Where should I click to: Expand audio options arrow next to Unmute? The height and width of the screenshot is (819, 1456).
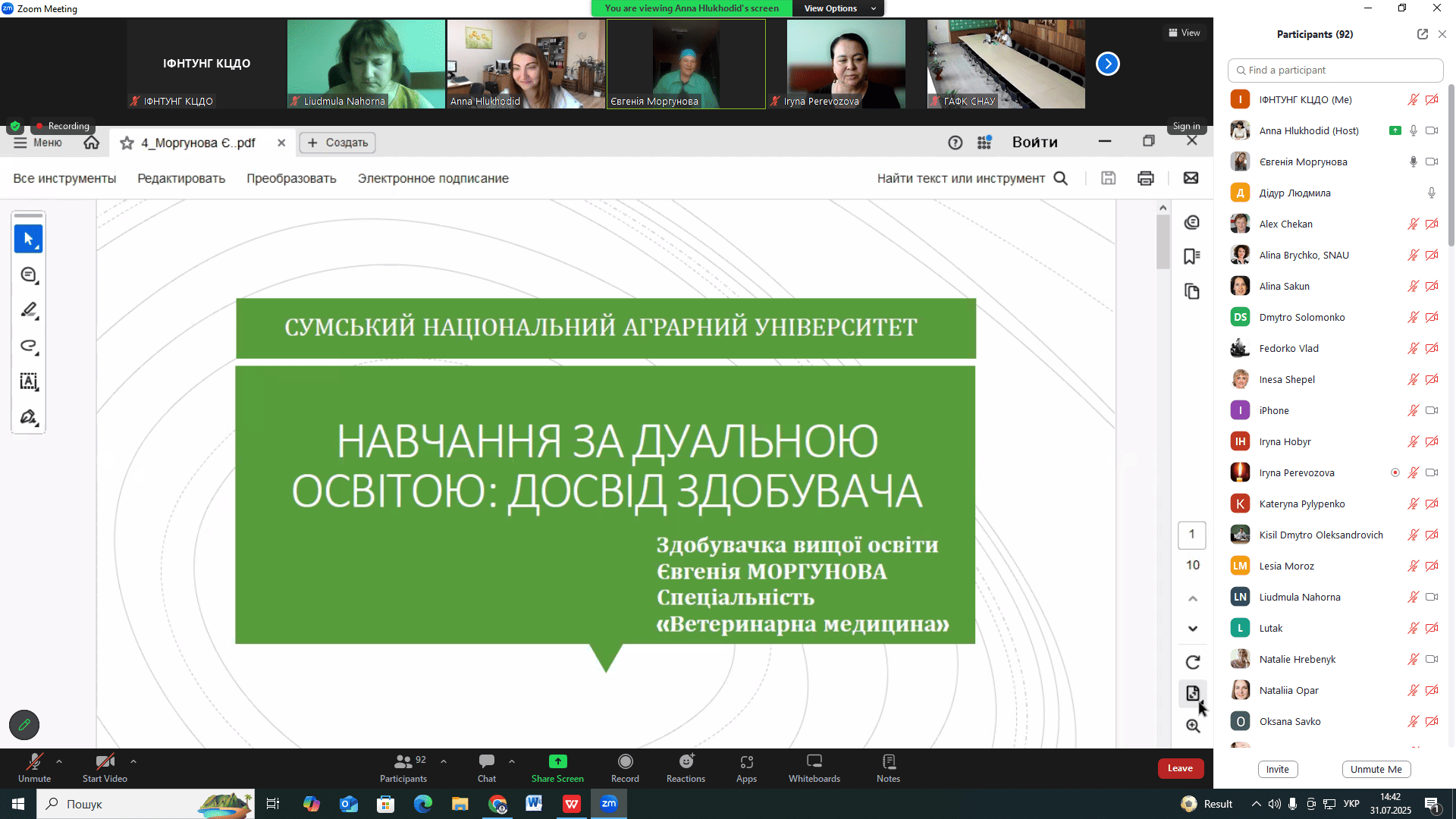click(x=59, y=761)
